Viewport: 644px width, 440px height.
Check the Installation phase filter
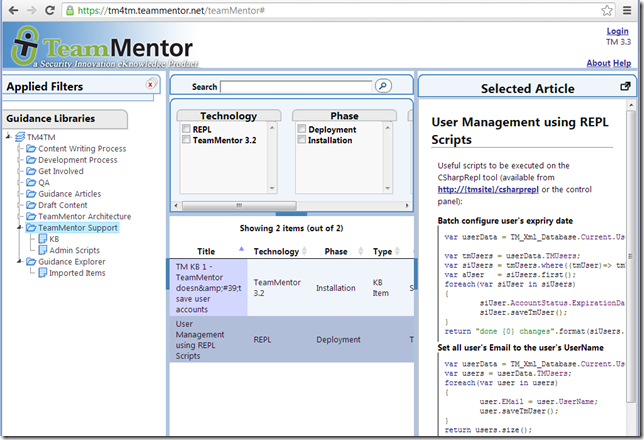click(302, 140)
